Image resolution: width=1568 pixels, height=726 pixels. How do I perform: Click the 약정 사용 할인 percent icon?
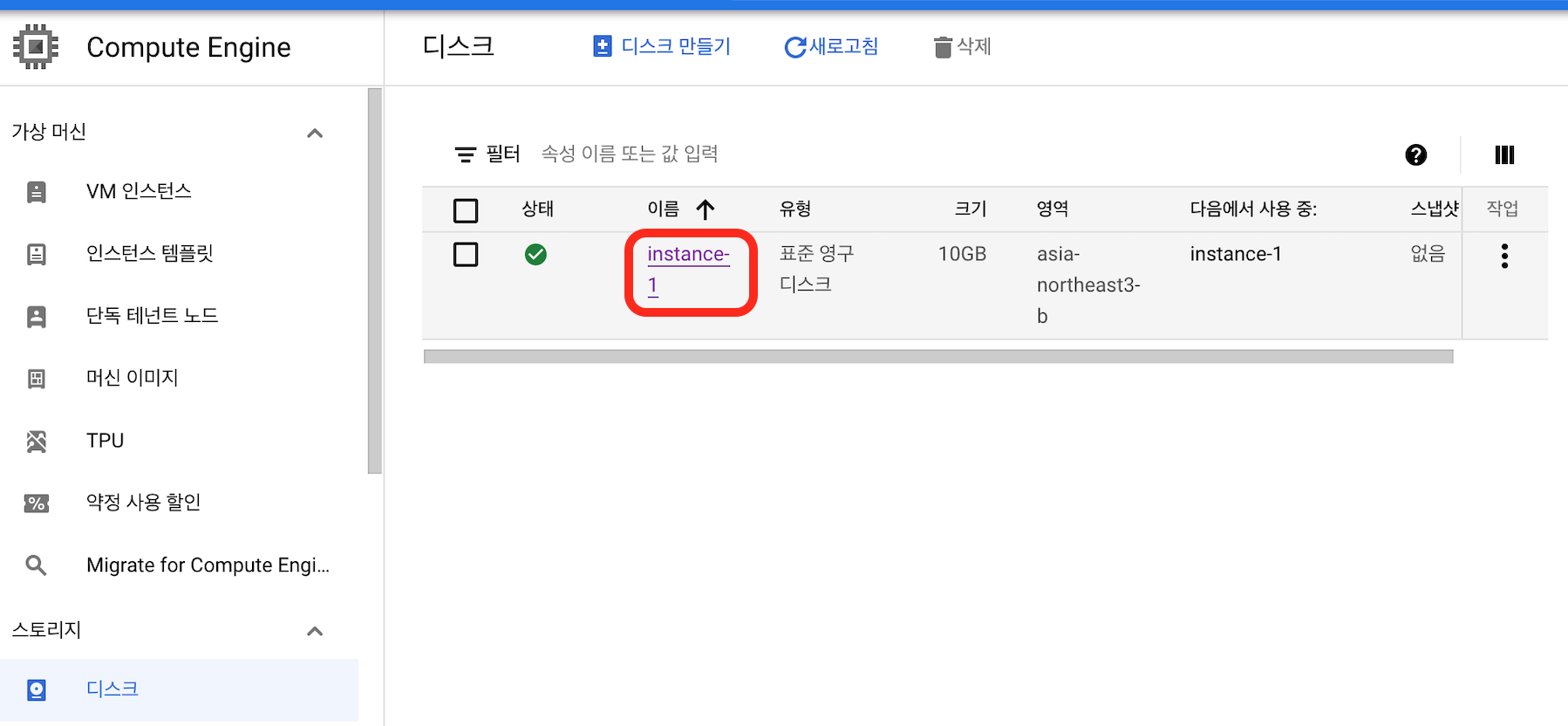coord(37,503)
